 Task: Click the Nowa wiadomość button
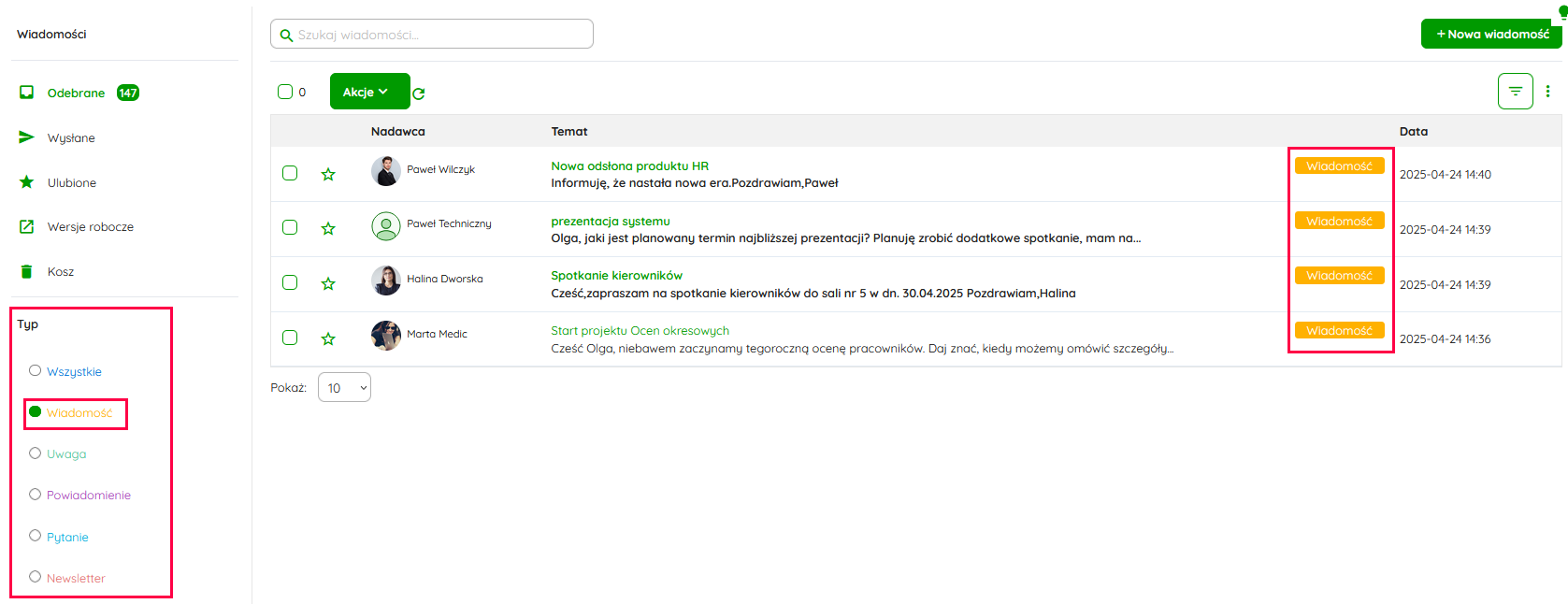click(x=1491, y=35)
